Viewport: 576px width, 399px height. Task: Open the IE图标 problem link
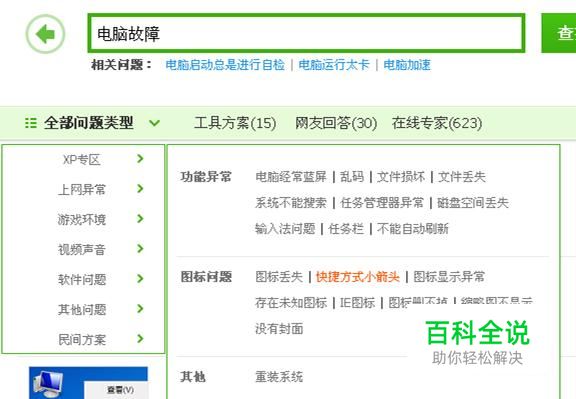[357, 303]
